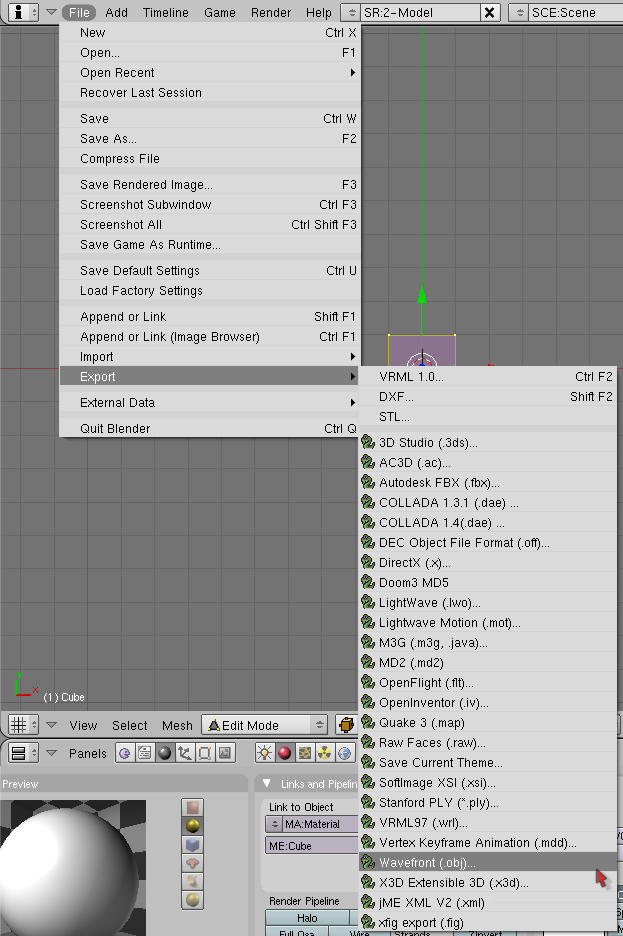
Task: Open the Material buttons red sphere icon
Action: tap(285, 753)
